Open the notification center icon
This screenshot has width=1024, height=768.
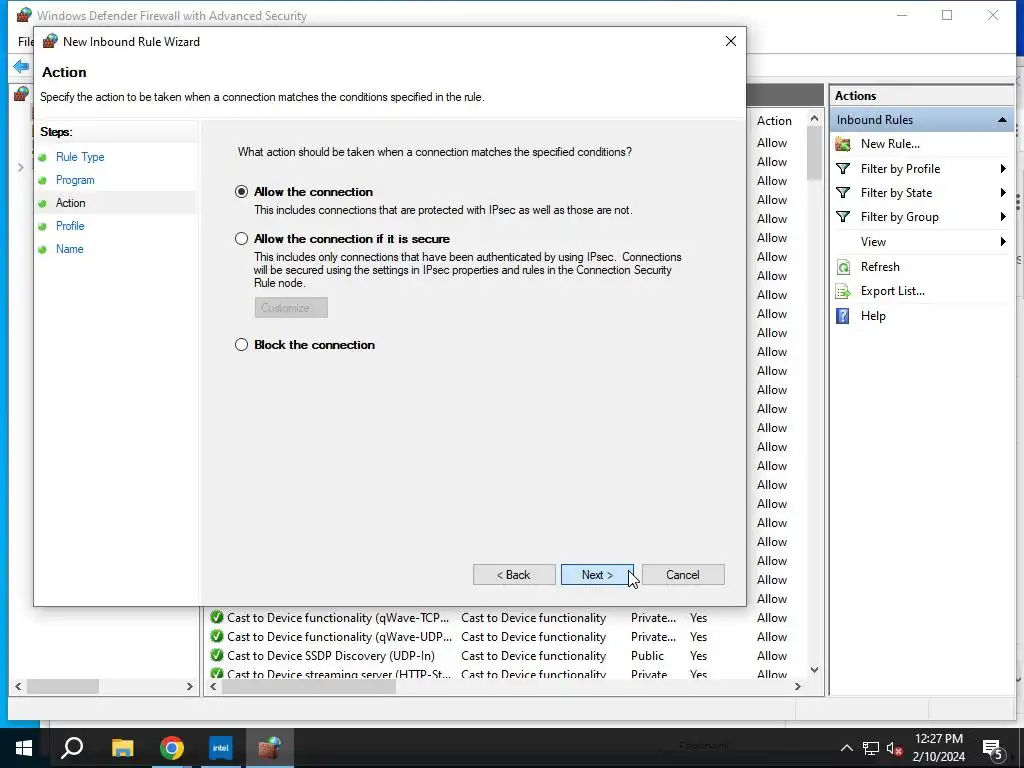point(993,749)
